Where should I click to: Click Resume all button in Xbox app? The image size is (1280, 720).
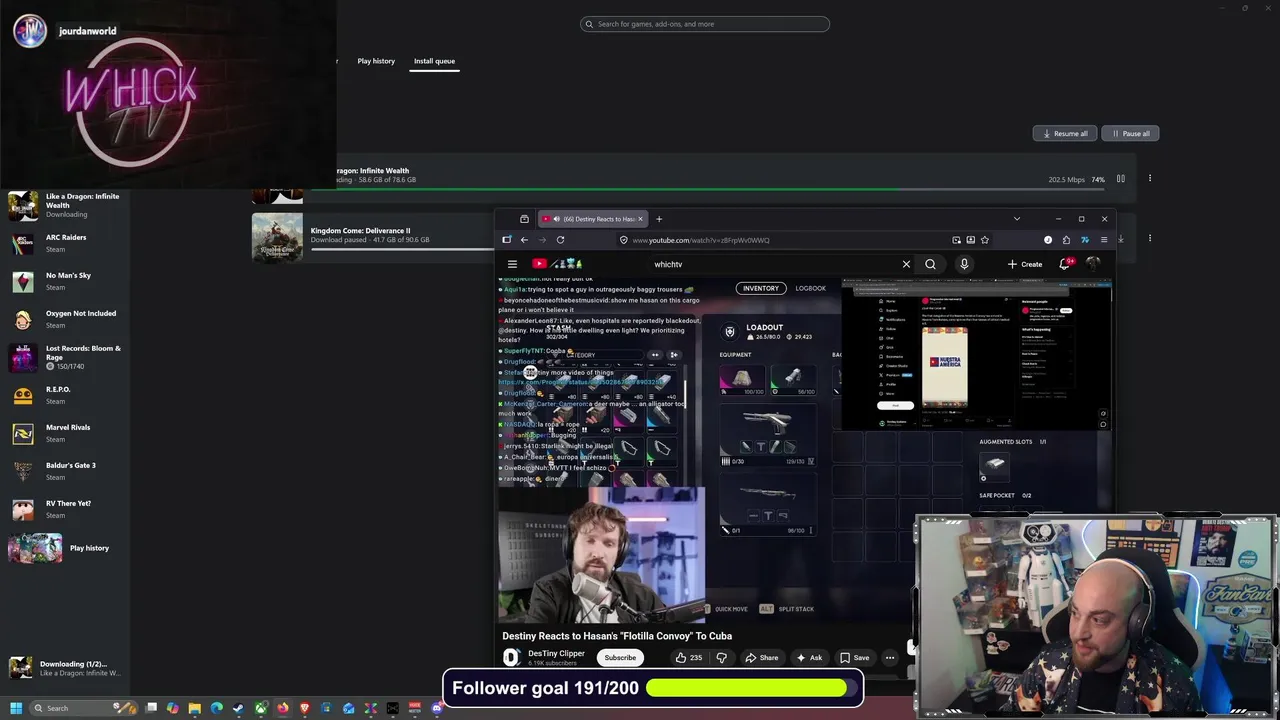1065,133
